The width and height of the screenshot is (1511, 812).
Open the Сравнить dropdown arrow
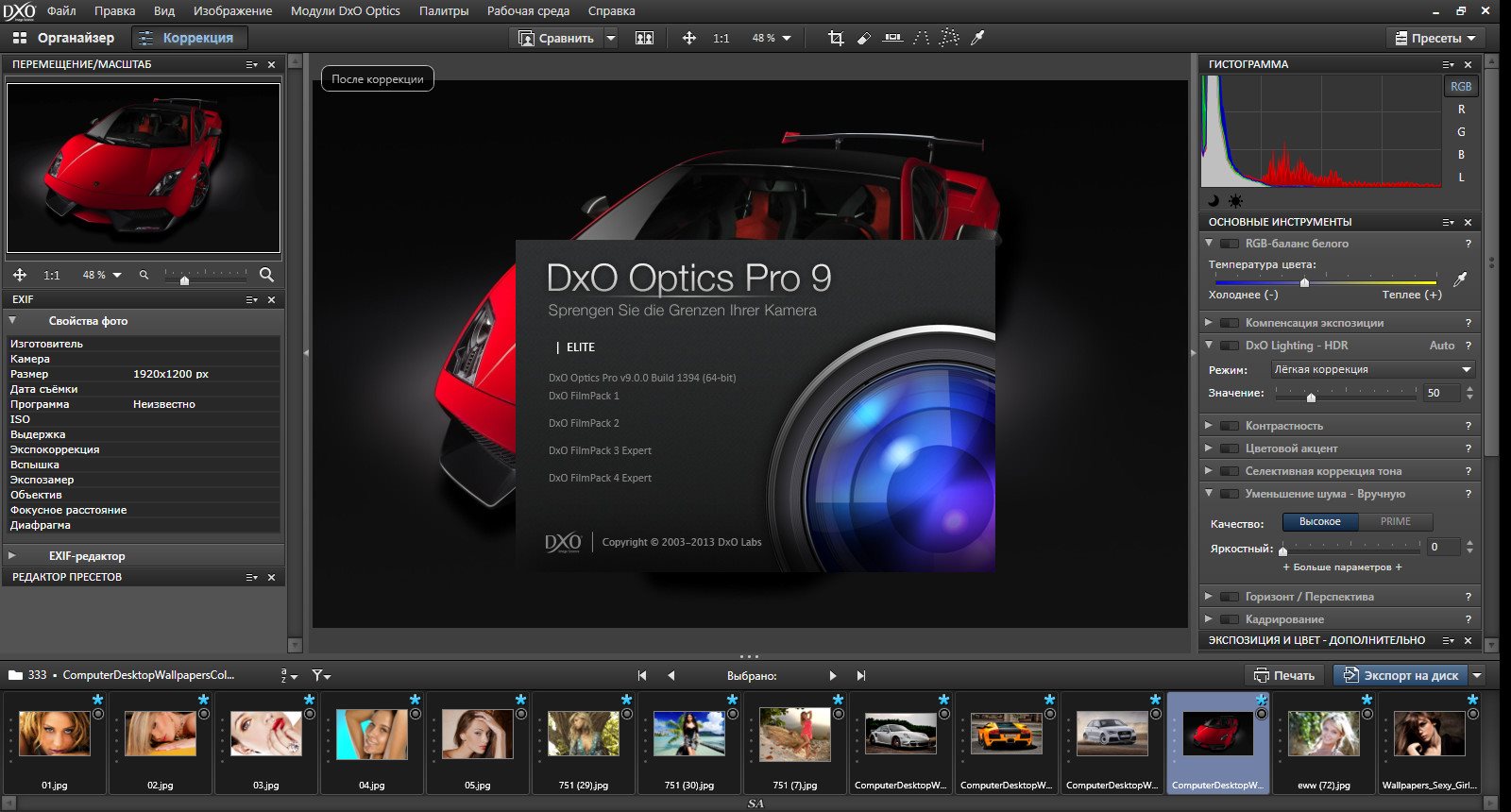tap(611, 38)
